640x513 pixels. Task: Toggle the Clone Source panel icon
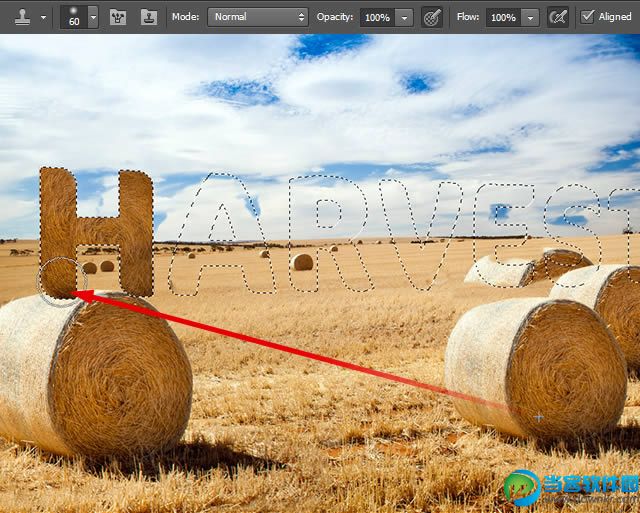149,17
